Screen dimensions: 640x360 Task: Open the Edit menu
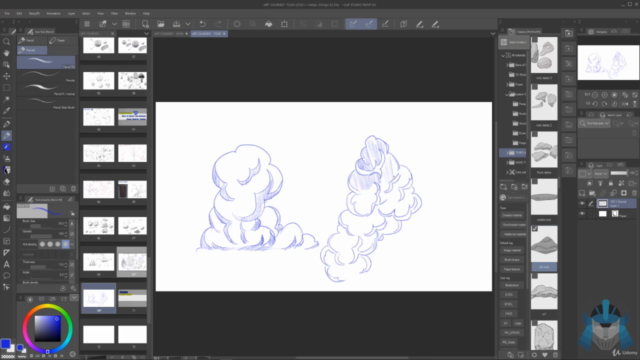tap(19, 13)
